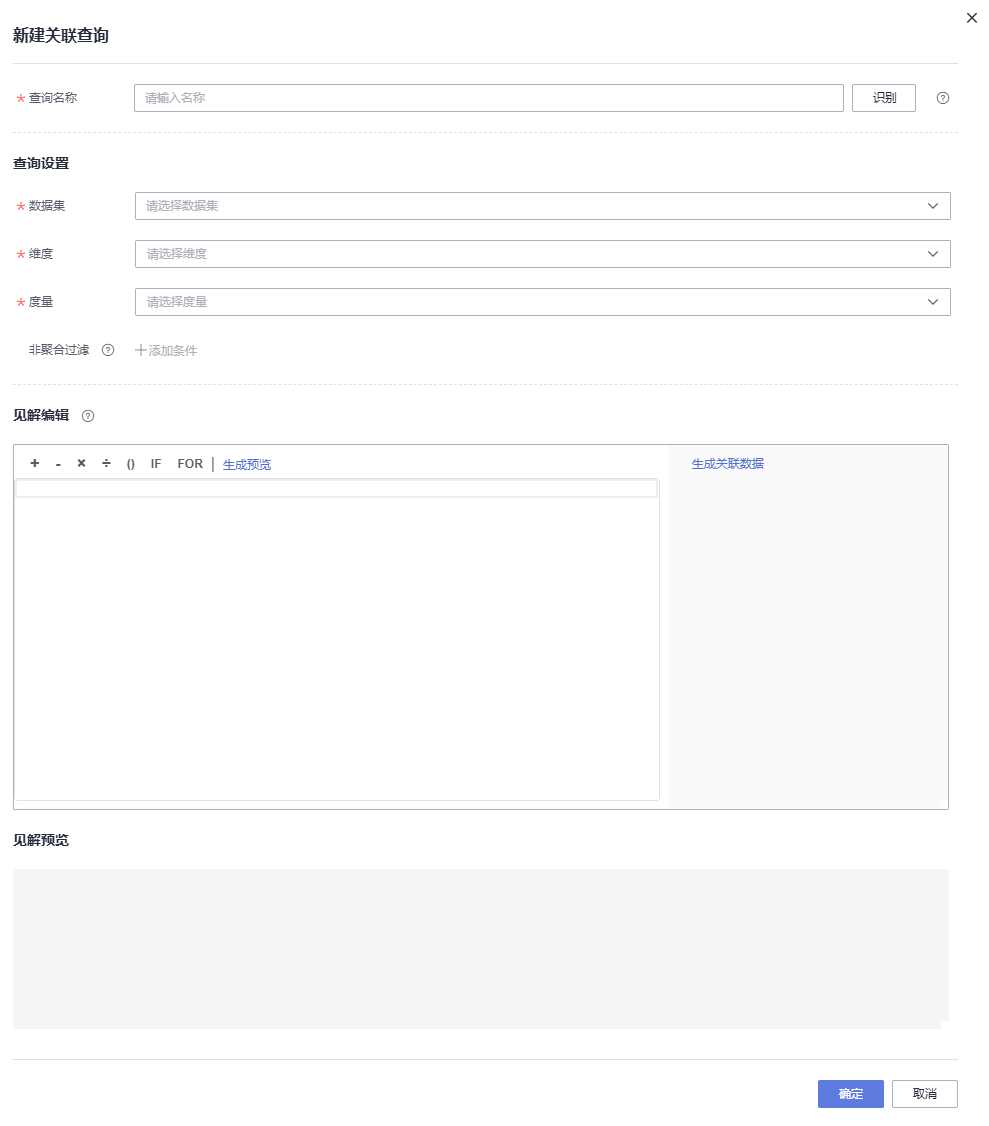The height and width of the screenshot is (1126, 989).
Task: Click the help icon beside 非聚合过滤
Action: (x=108, y=350)
